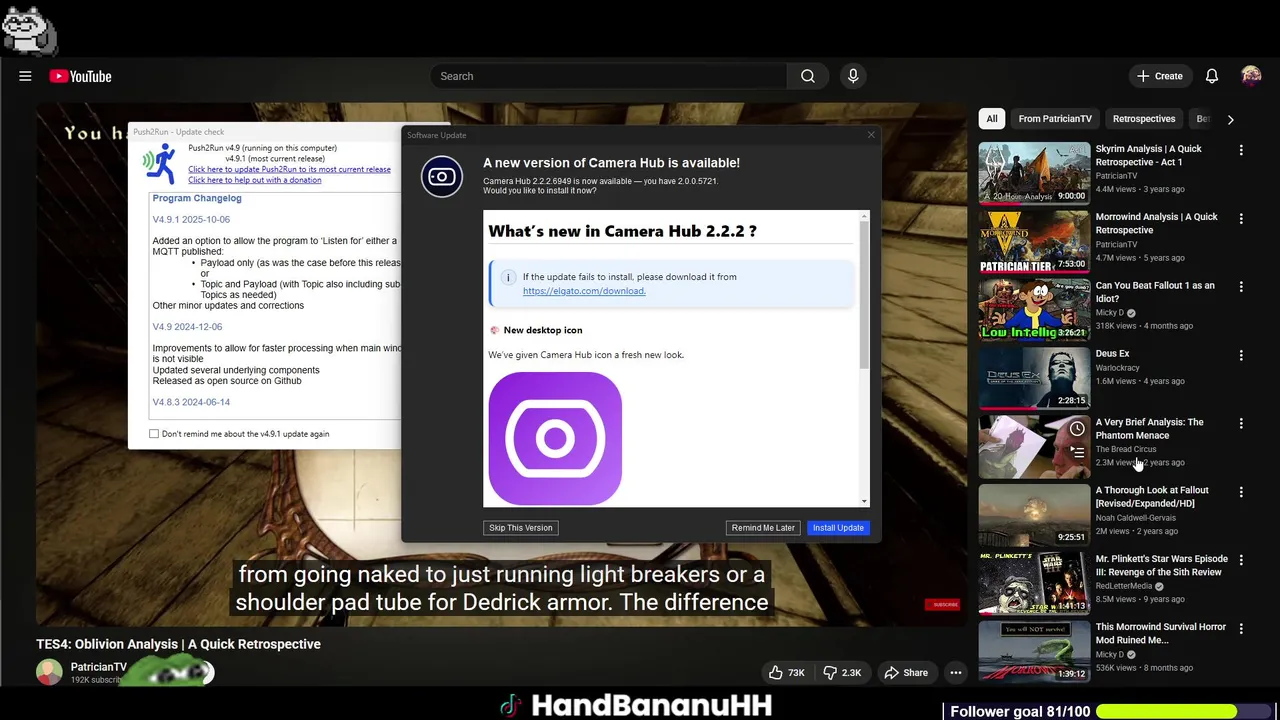The width and height of the screenshot is (1280, 720).
Task: Add Phantom Menace video to Watch Later
Action: (1077, 429)
